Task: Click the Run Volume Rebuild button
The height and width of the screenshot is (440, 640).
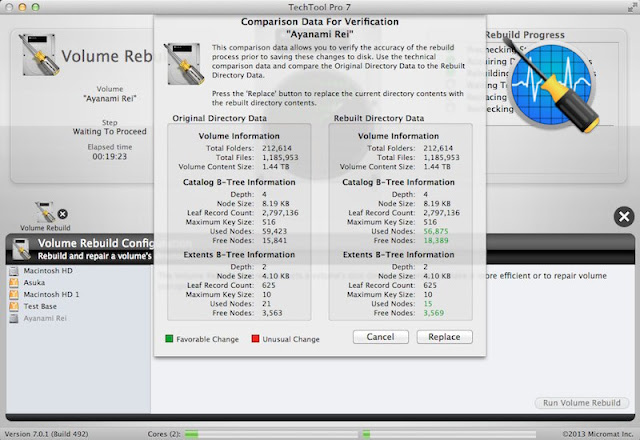Action: point(581,403)
